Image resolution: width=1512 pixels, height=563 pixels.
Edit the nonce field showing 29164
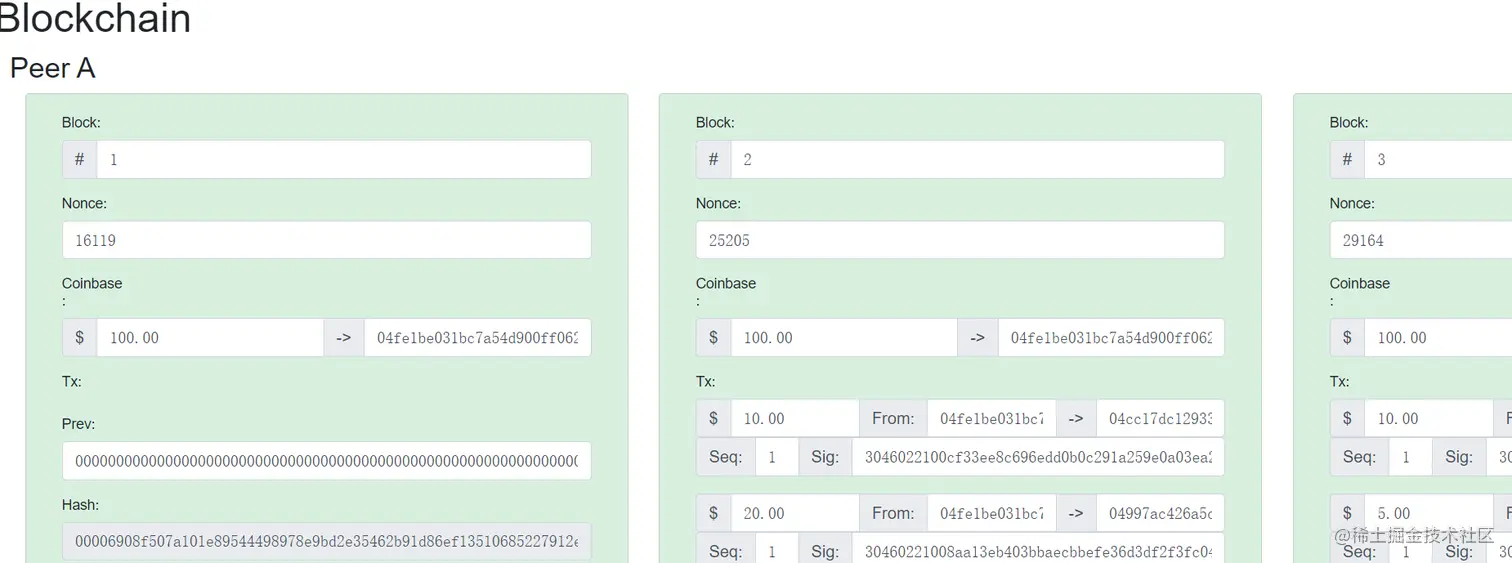click(1421, 240)
